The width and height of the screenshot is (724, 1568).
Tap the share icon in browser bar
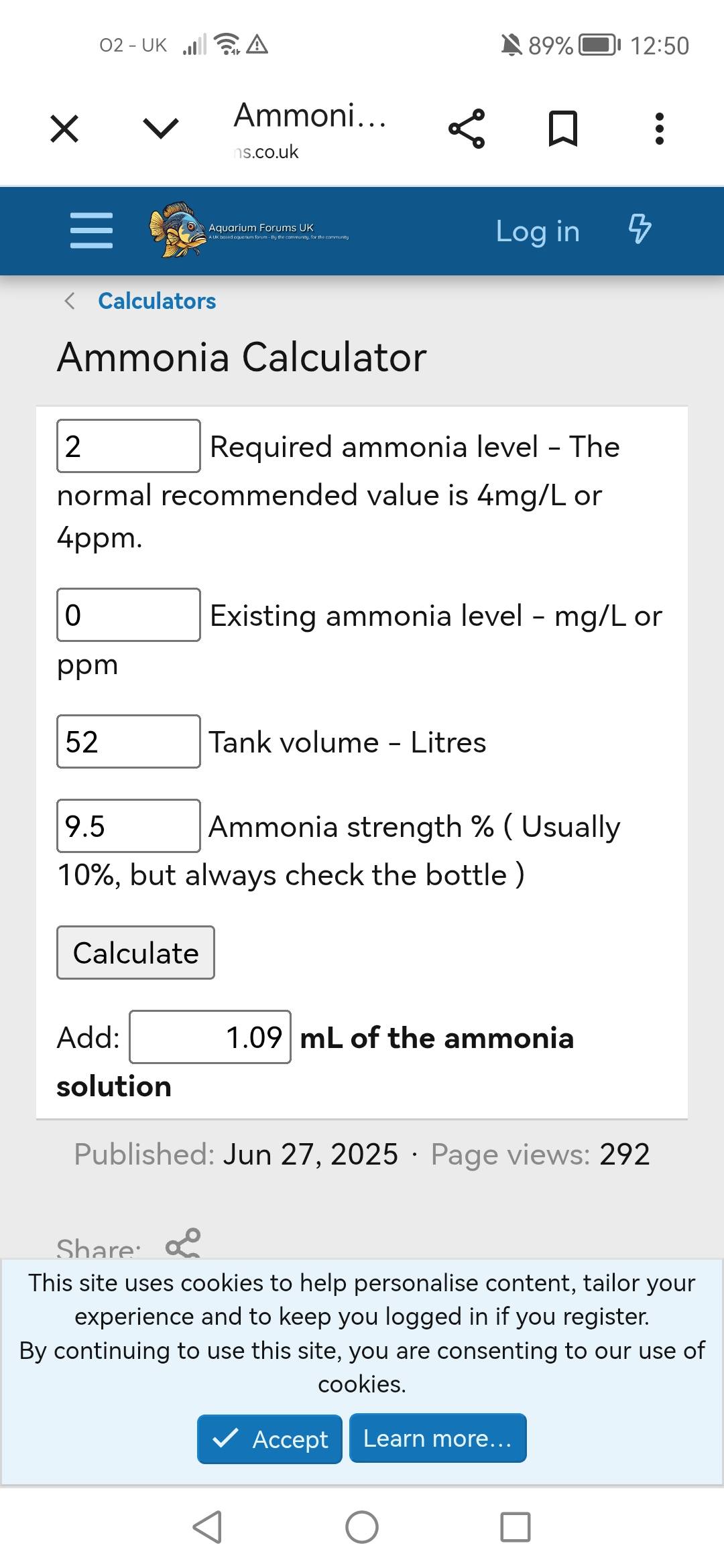pyautogui.click(x=467, y=129)
